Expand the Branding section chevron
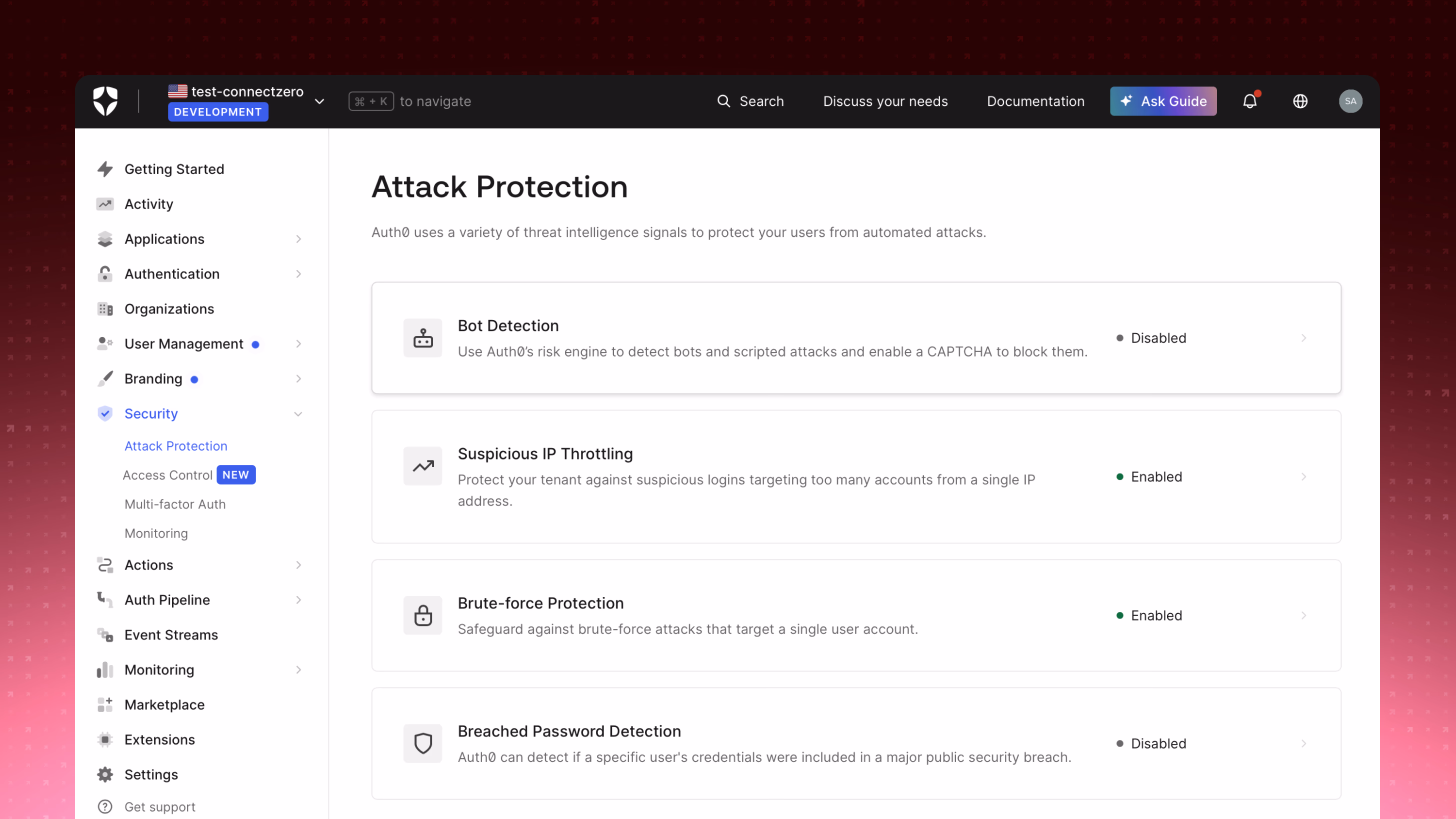1456x819 pixels. tap(298, 378)
